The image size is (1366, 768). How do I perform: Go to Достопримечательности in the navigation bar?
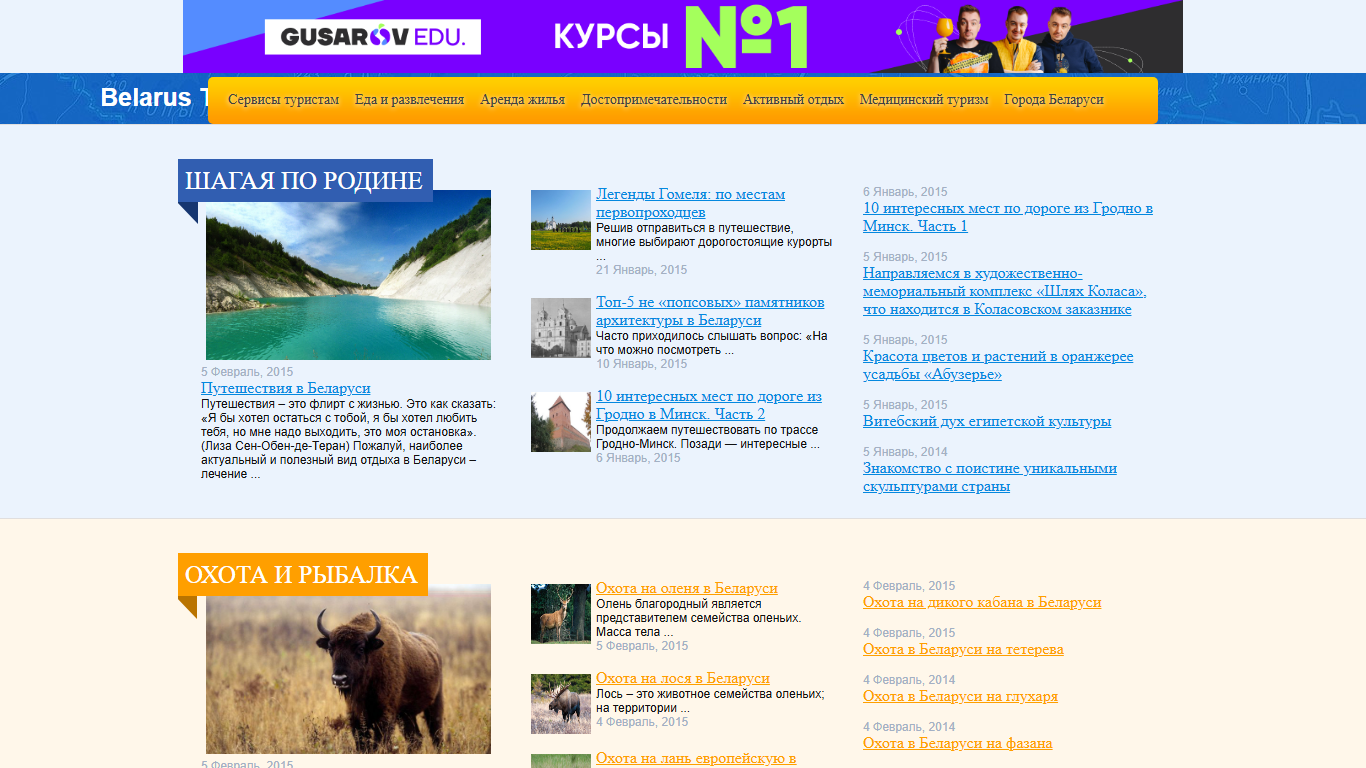(x=653, y=100)
